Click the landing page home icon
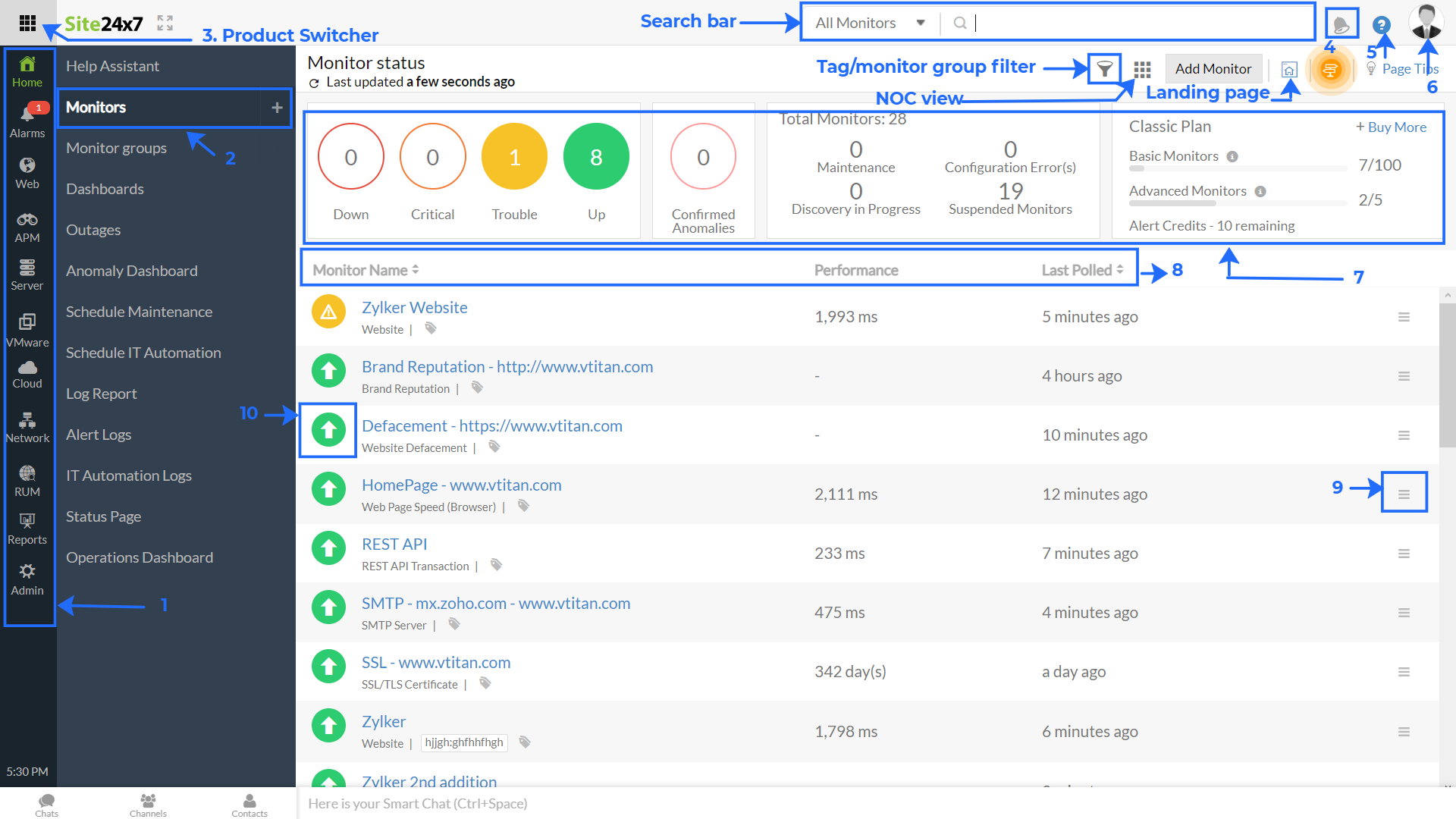 pyautogui.click(x=1289, y=70)
